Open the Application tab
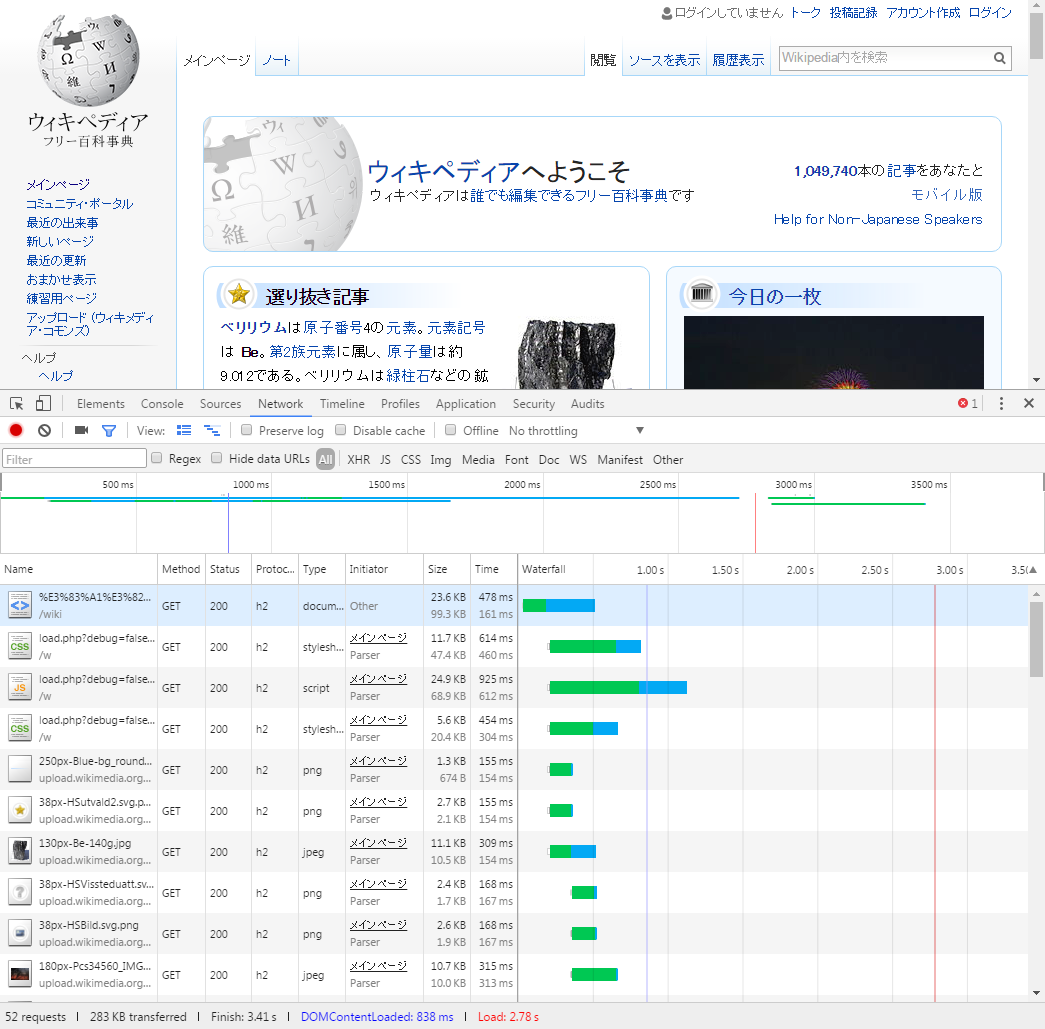This screenshot has height=1029, width=1045. coord(466,404)
